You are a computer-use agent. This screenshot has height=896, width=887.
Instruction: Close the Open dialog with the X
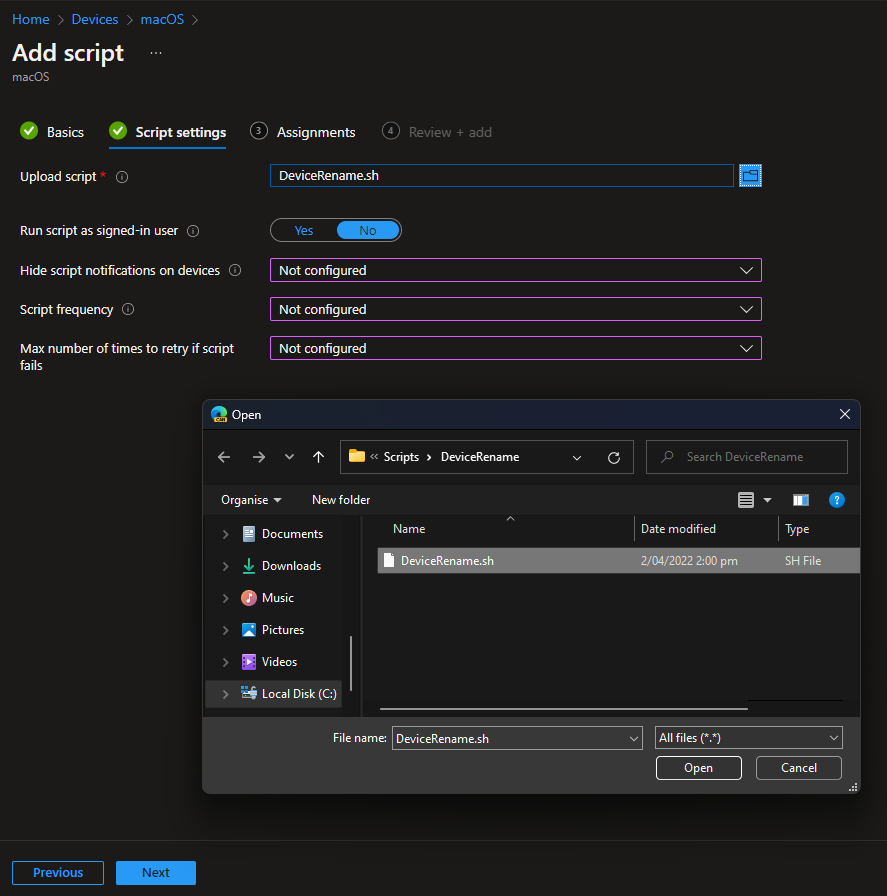(845, 414)
